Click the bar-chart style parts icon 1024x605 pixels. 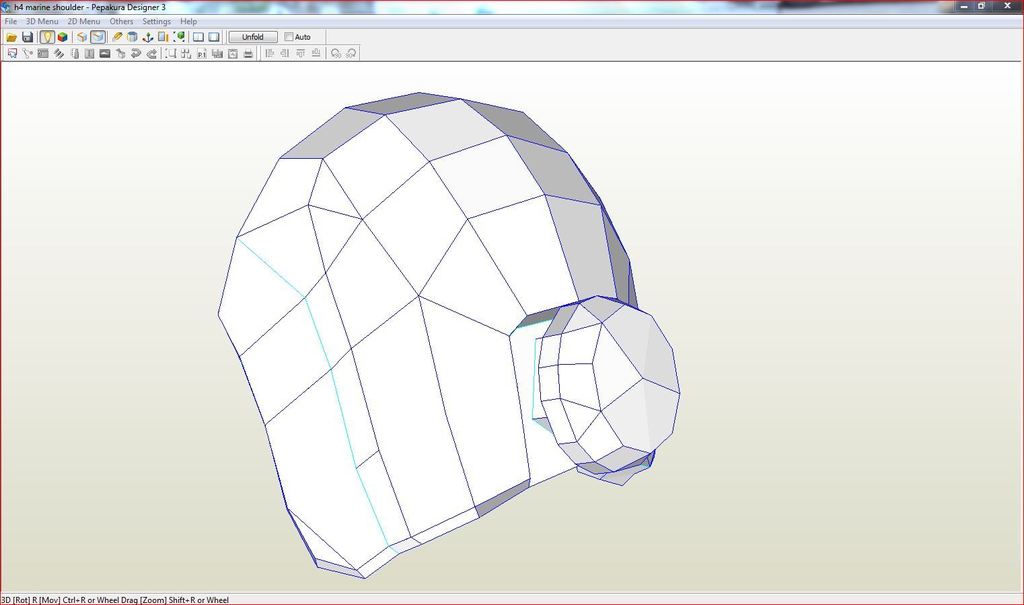217,54
